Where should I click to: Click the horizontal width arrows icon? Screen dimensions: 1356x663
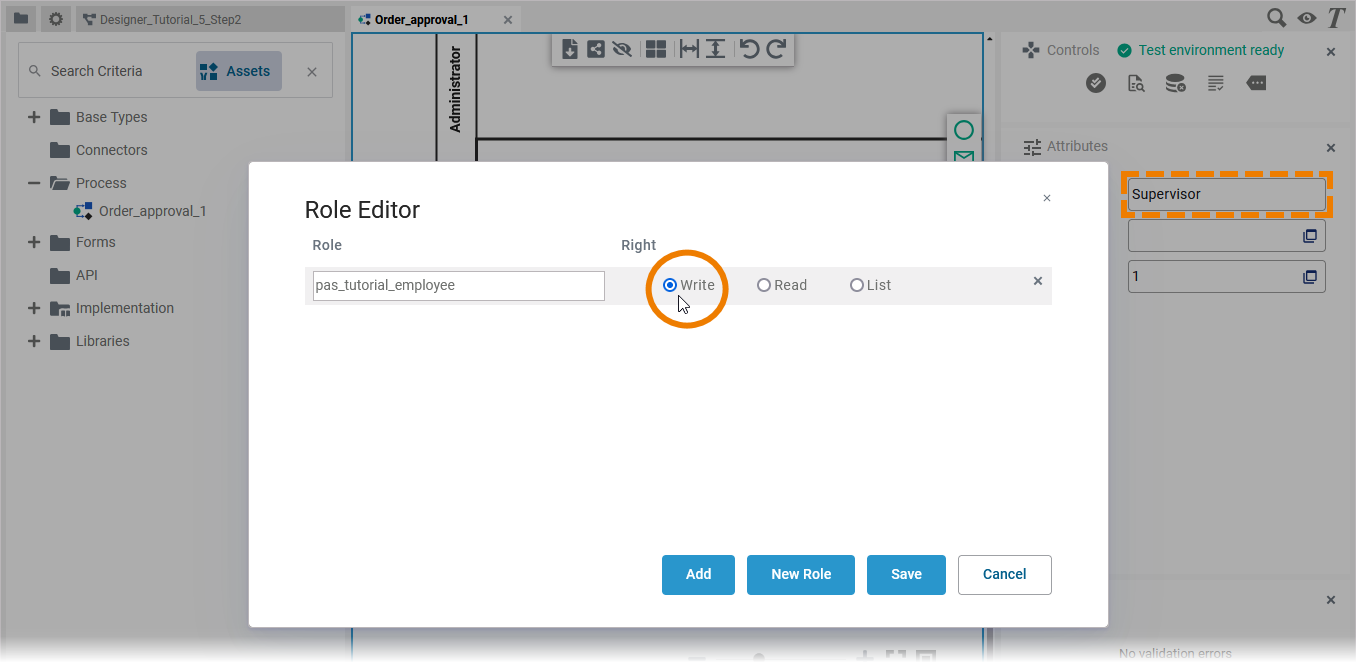(x=689, y=49)
